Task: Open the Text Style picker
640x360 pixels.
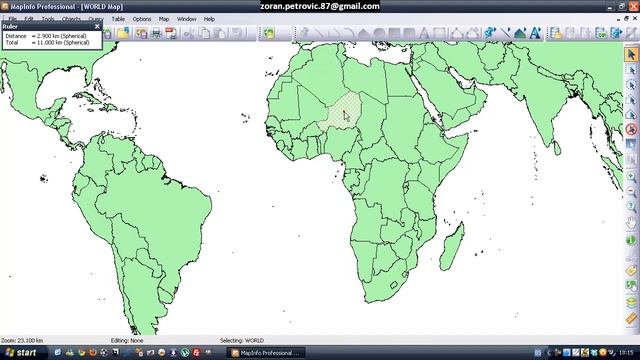Action: (x=536, y=33)
